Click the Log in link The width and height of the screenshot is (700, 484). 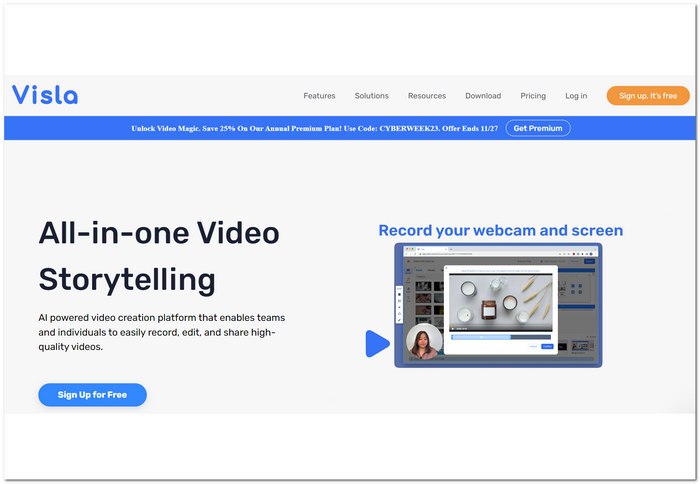coord(576,96)
